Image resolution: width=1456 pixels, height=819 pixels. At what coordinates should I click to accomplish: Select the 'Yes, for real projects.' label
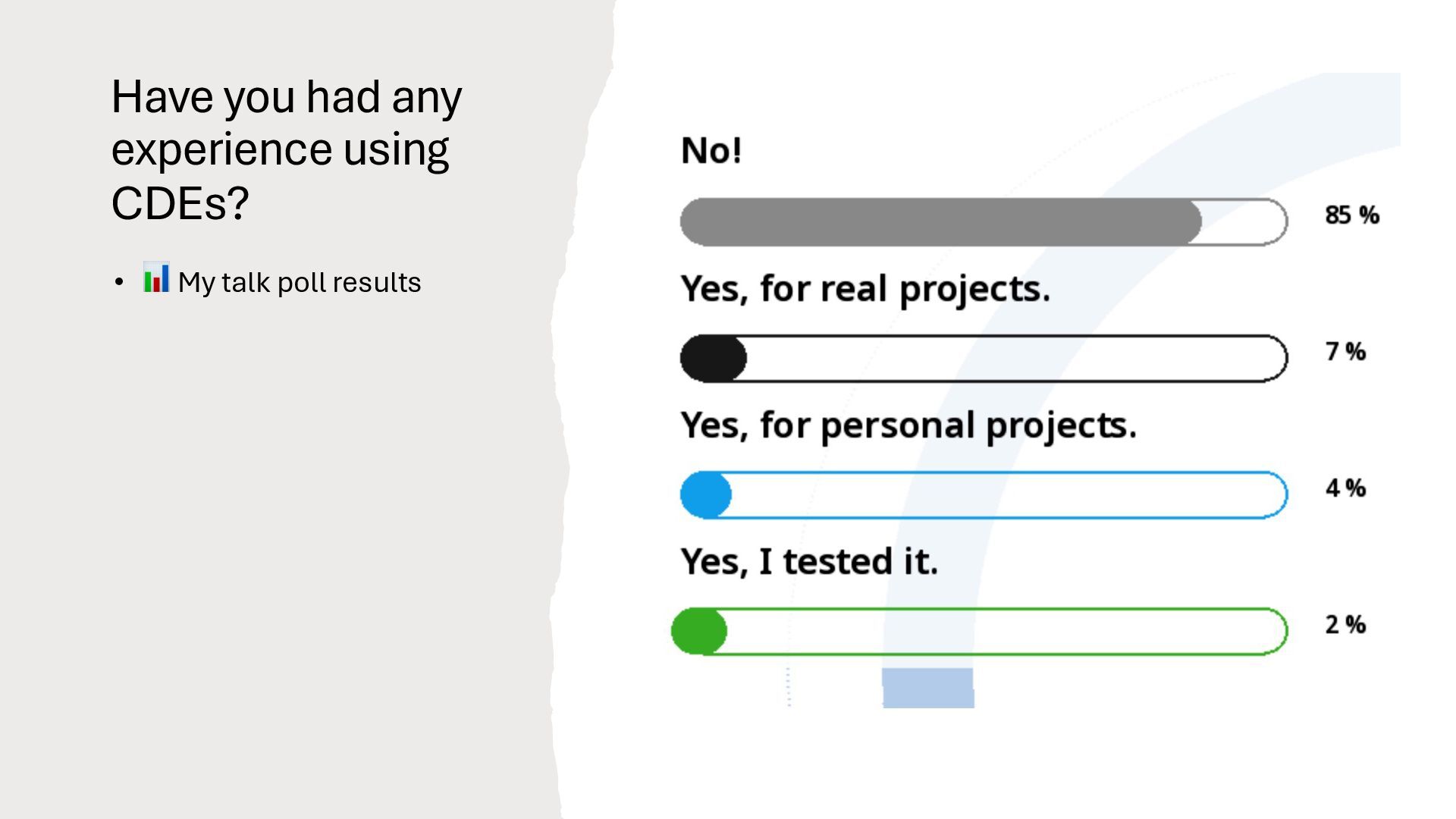[865, 289]
